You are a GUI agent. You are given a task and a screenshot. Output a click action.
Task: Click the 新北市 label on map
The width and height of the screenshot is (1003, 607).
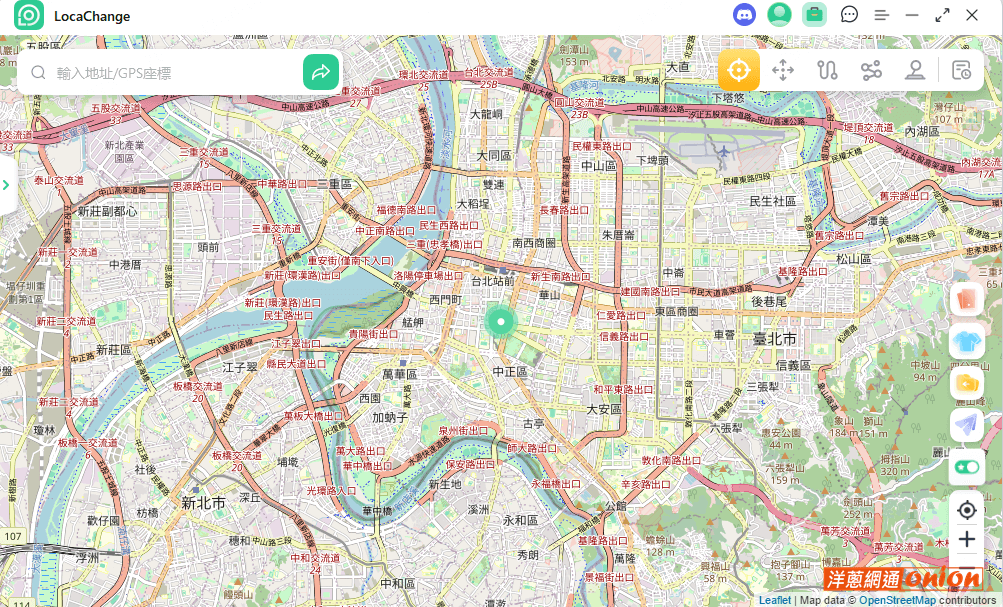(203, 503)
